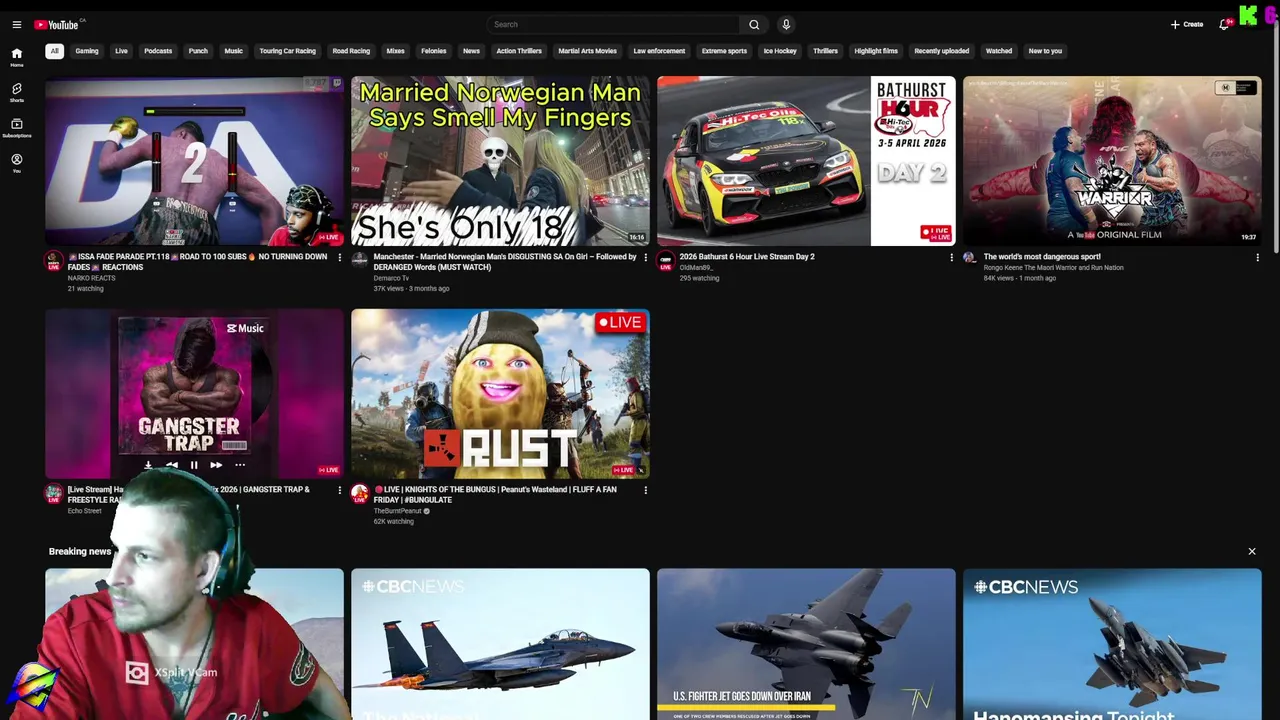Open the notifications bell
1280x720 pixels.
pyautogui.click(x=1224, y=25)
